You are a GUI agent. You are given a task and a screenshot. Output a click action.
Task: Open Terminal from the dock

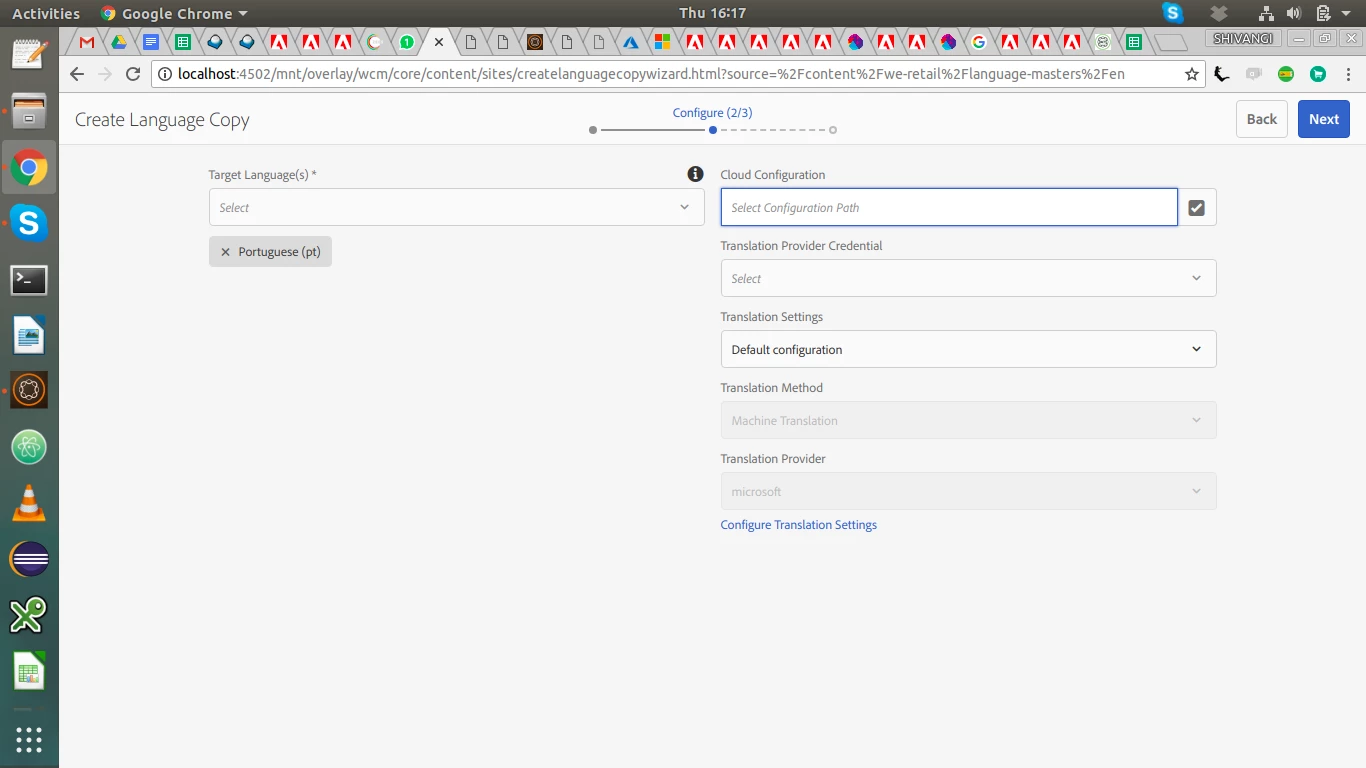(x=29, y=280)
